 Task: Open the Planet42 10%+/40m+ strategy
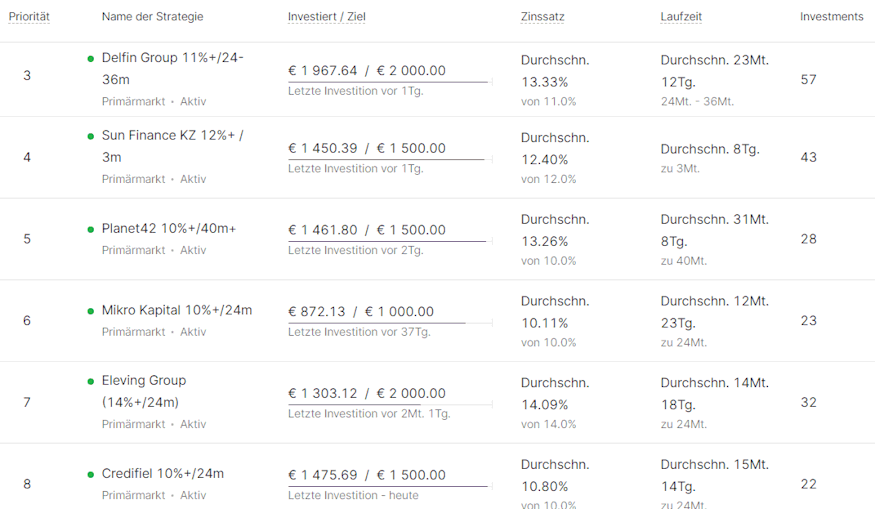169,228
